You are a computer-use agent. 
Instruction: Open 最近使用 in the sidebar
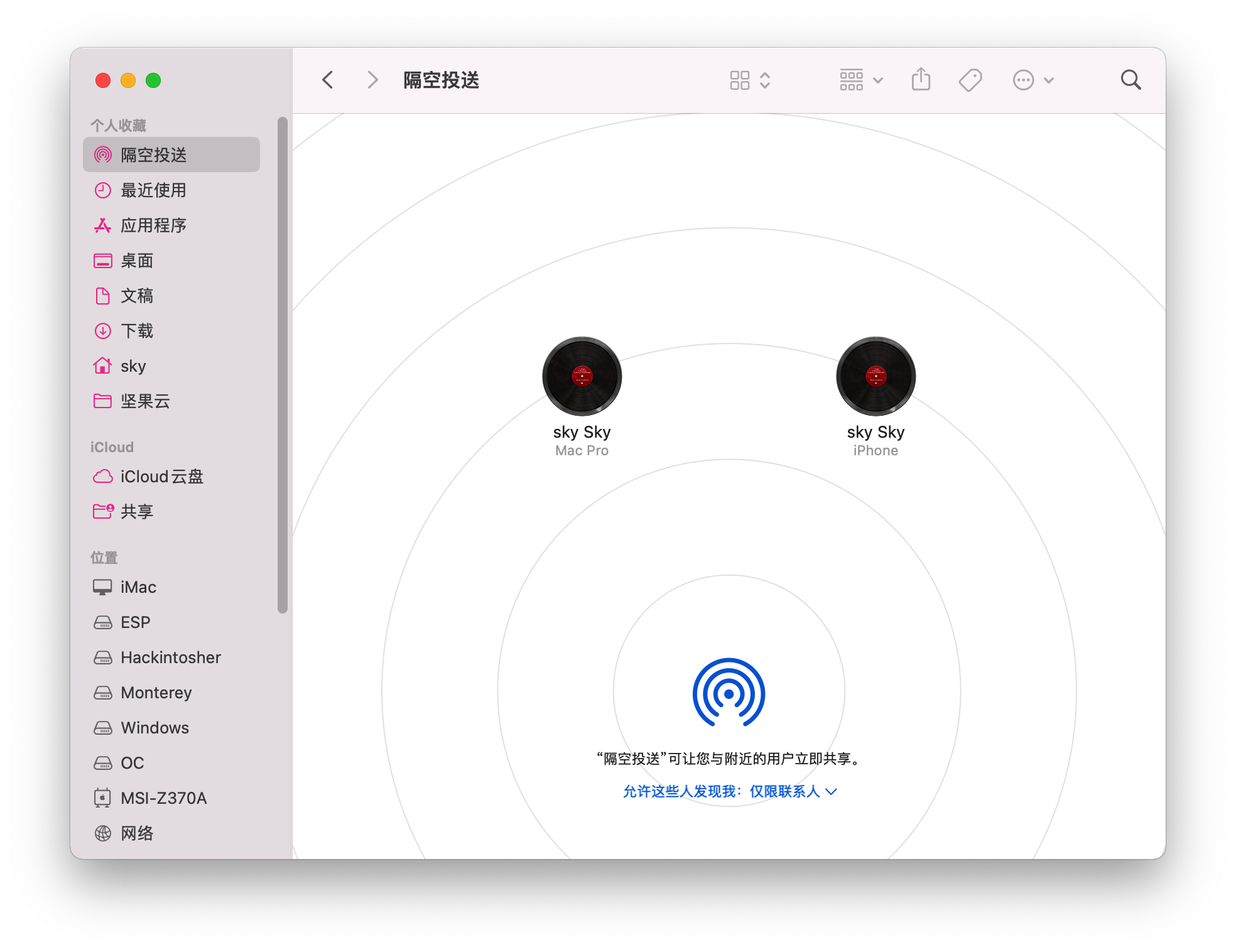(153, 190)
